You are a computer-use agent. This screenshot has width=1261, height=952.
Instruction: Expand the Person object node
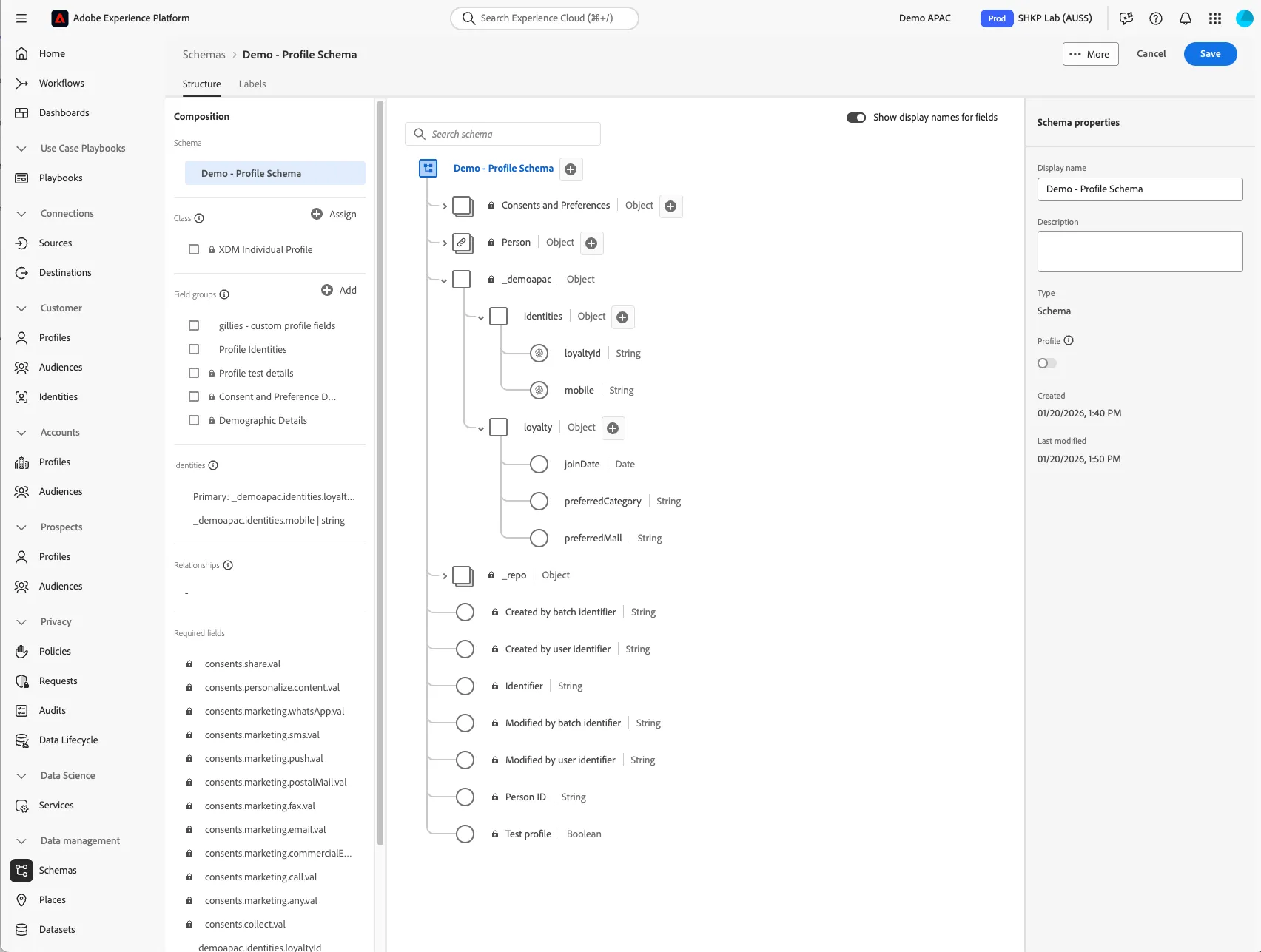coord(444,243)
